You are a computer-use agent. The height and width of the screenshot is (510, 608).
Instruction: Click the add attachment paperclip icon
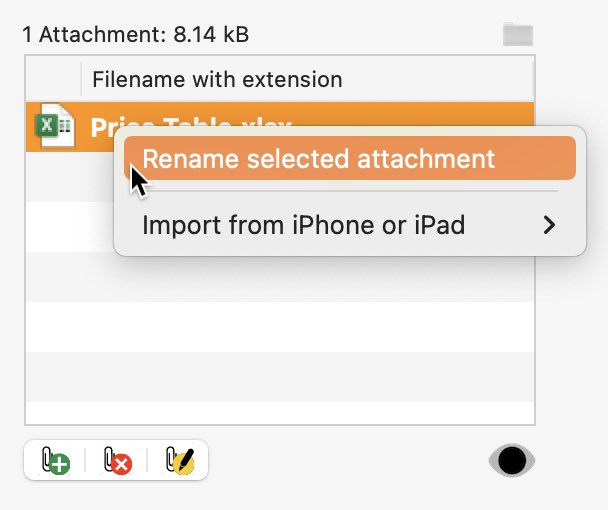[55, 460]
